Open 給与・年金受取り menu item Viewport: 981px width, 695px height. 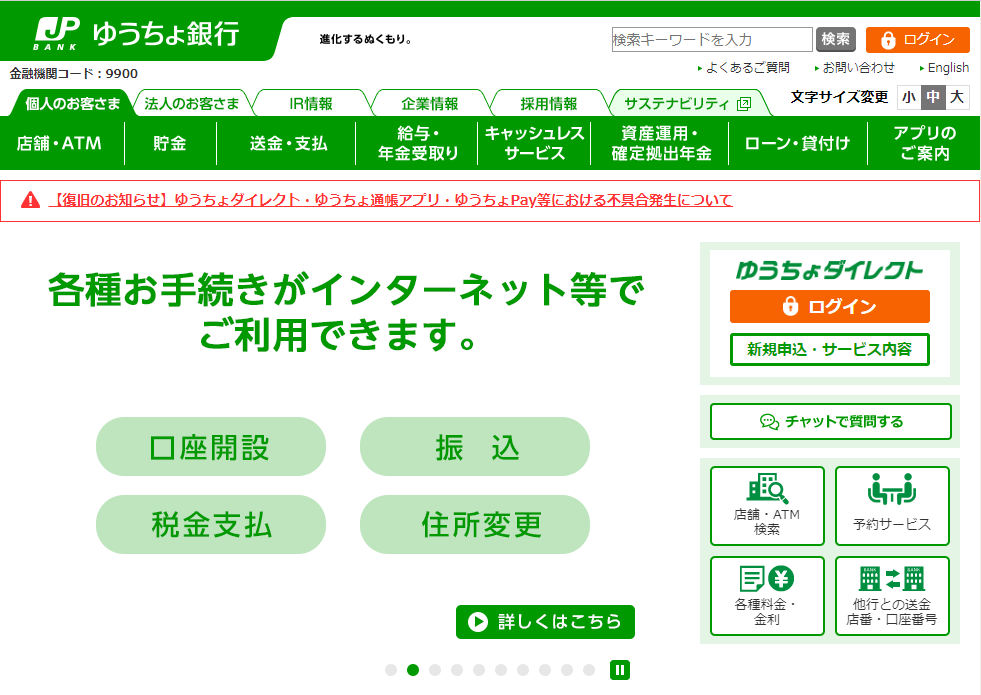[x=418, y=143]
